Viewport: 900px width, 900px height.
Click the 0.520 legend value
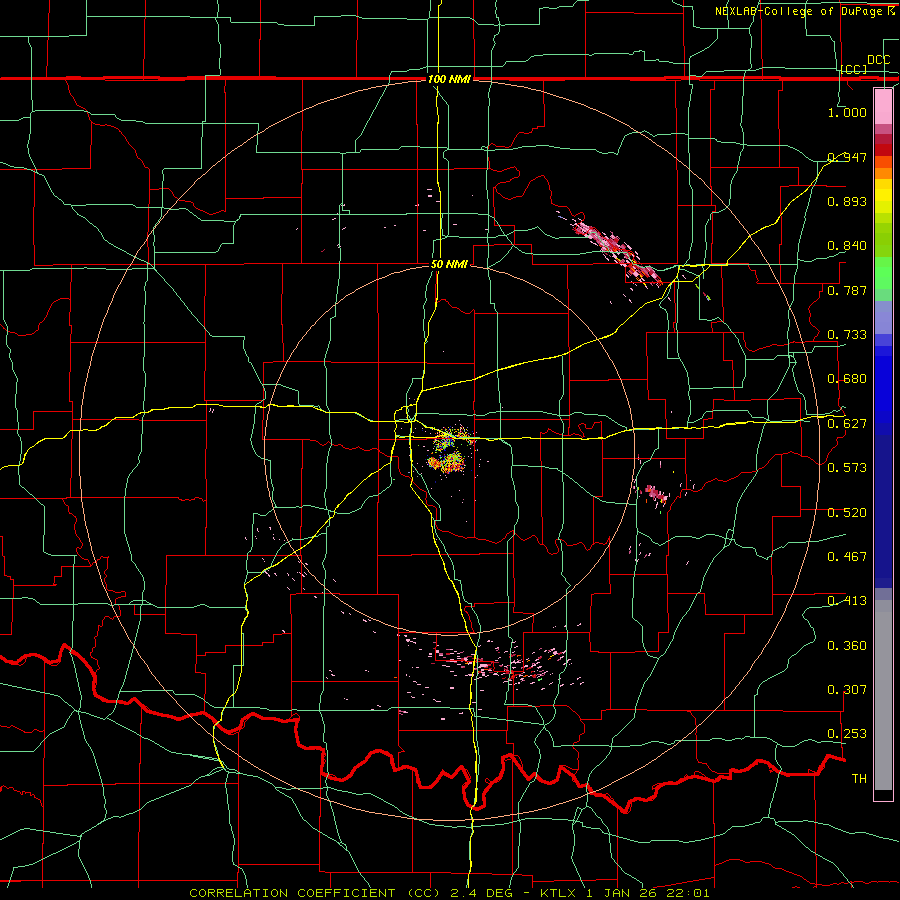pyautogui.click(x=847, y=513)
